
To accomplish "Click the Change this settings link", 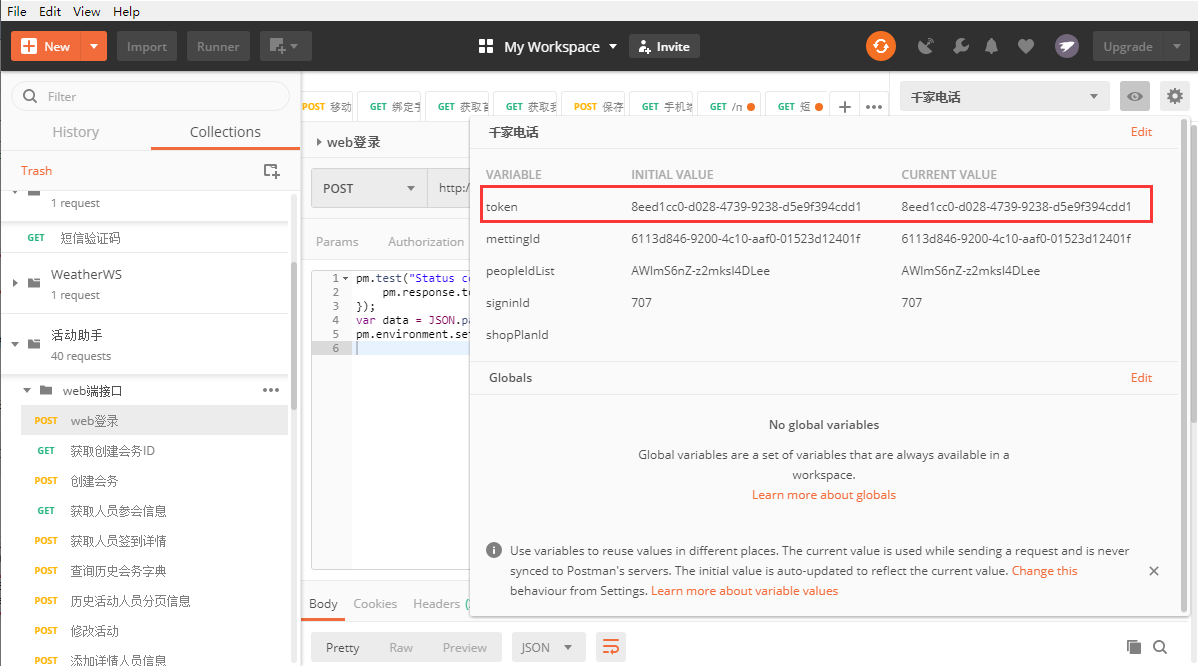I will (x=1044, y=571).
